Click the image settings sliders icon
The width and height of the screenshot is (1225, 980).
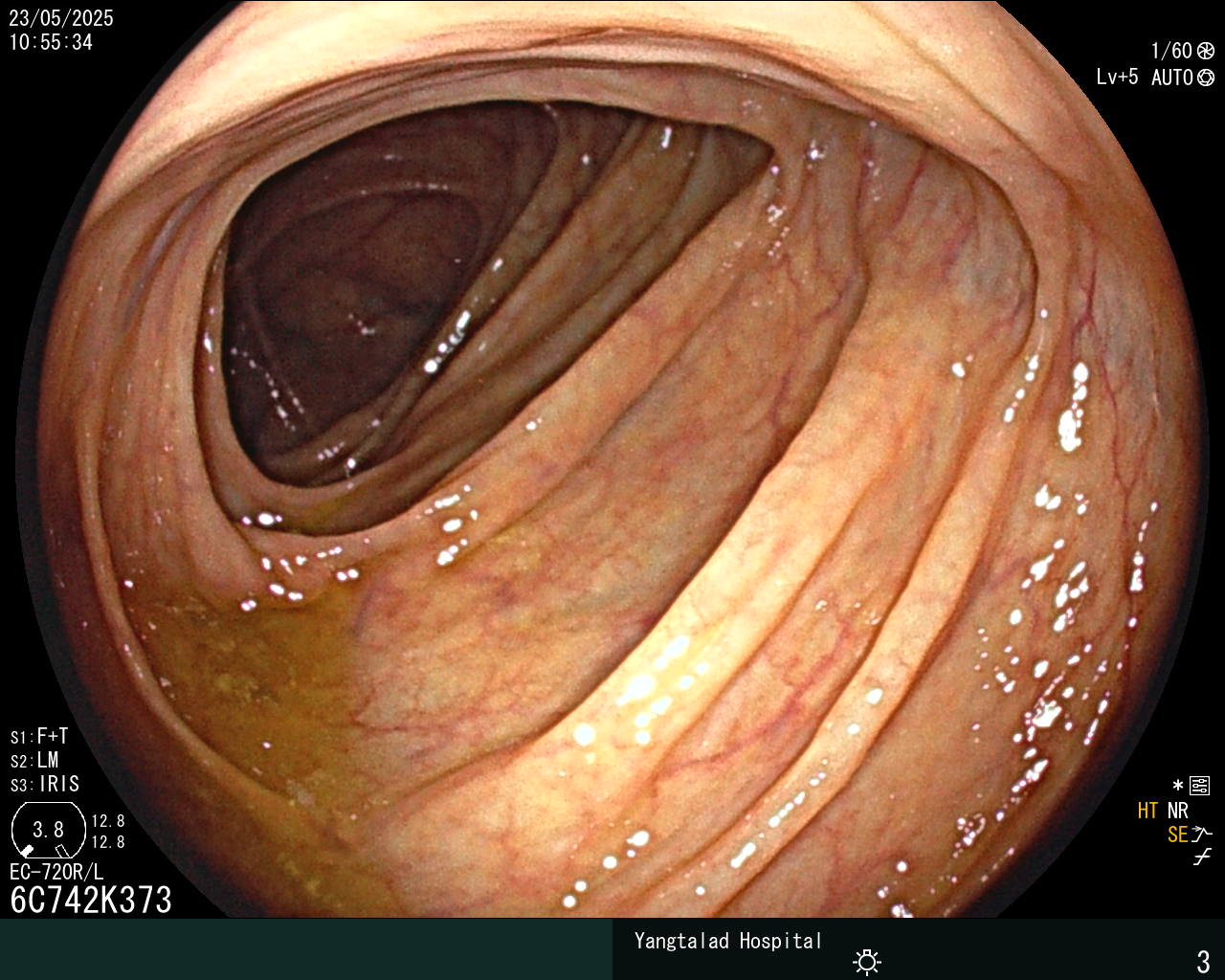[x=1199, y=787]
